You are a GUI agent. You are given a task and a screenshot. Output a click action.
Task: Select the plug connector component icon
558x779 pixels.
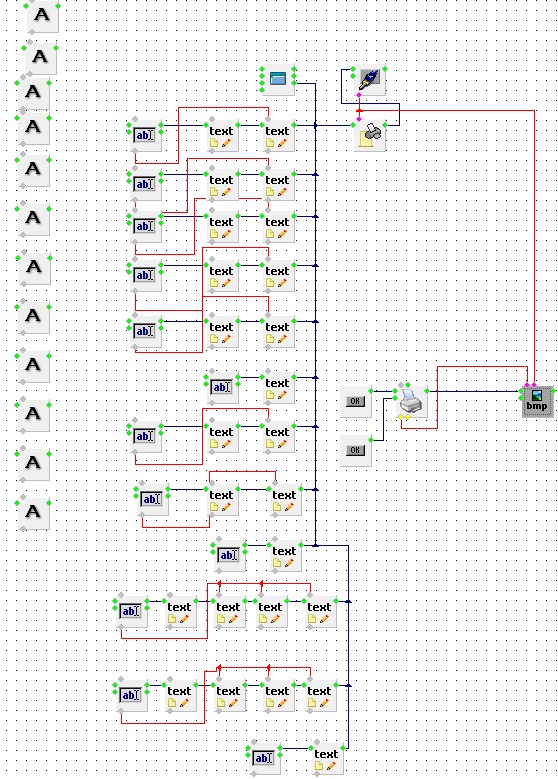pos(369,80)
